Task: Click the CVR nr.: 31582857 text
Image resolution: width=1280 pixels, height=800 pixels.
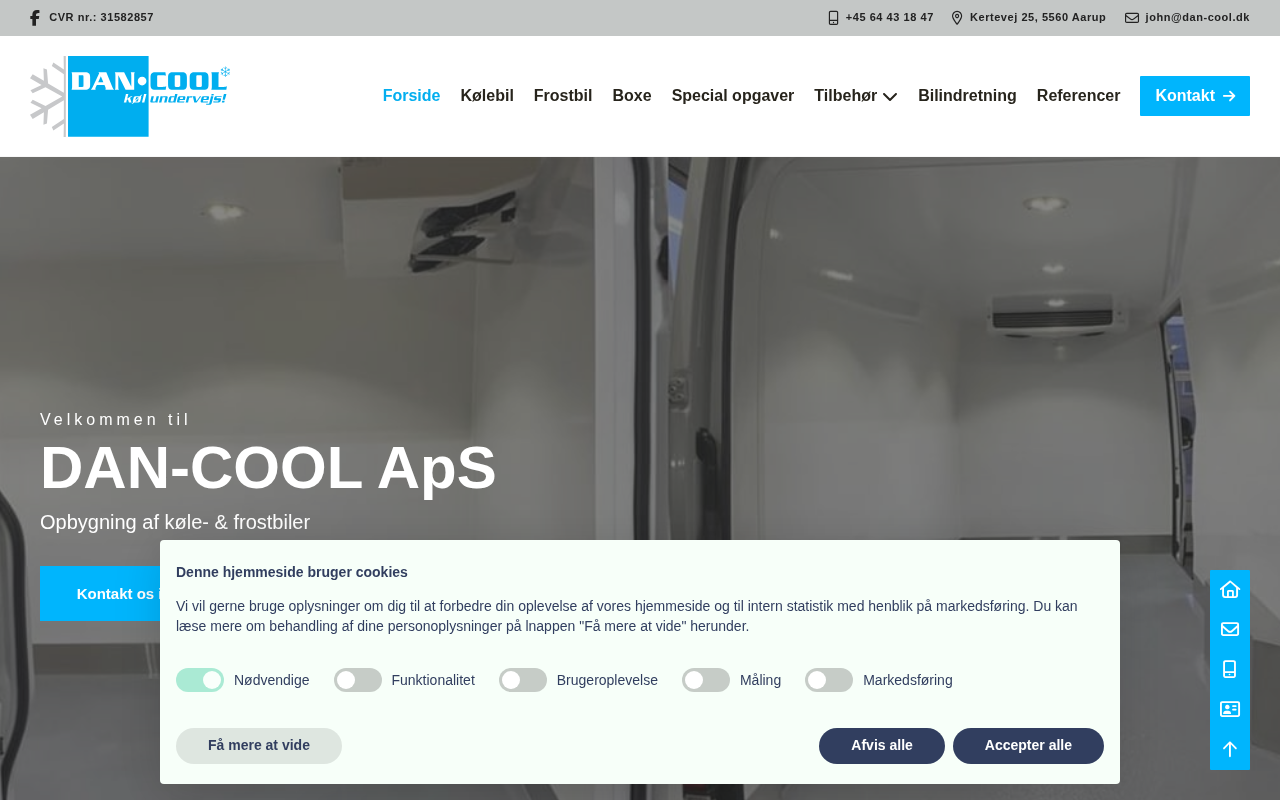Action: pos(102,18)
